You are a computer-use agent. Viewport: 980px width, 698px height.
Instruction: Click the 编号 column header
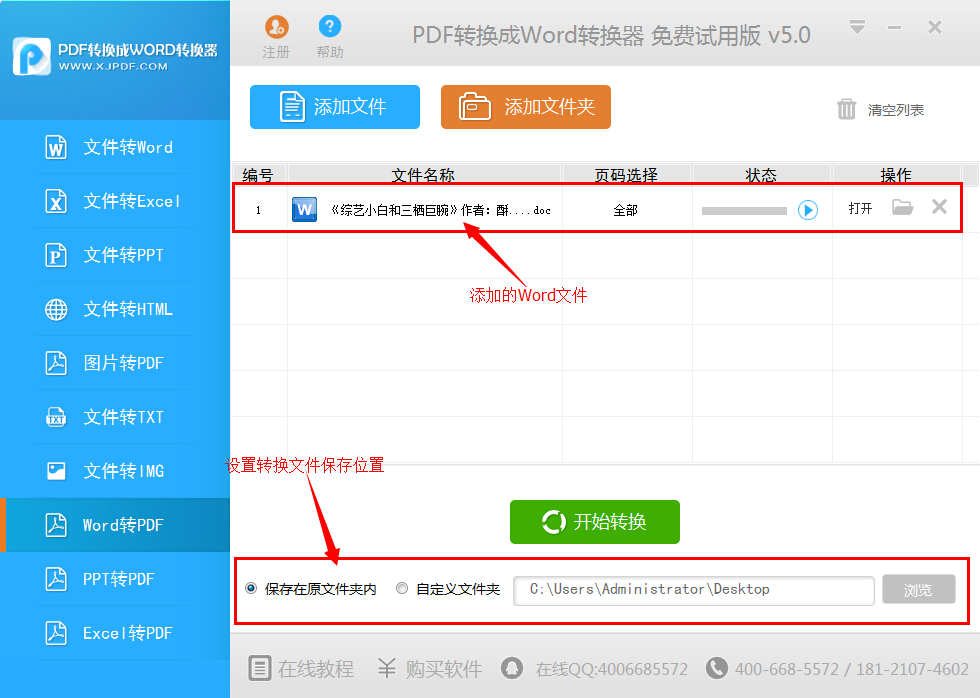pos(258,175)
